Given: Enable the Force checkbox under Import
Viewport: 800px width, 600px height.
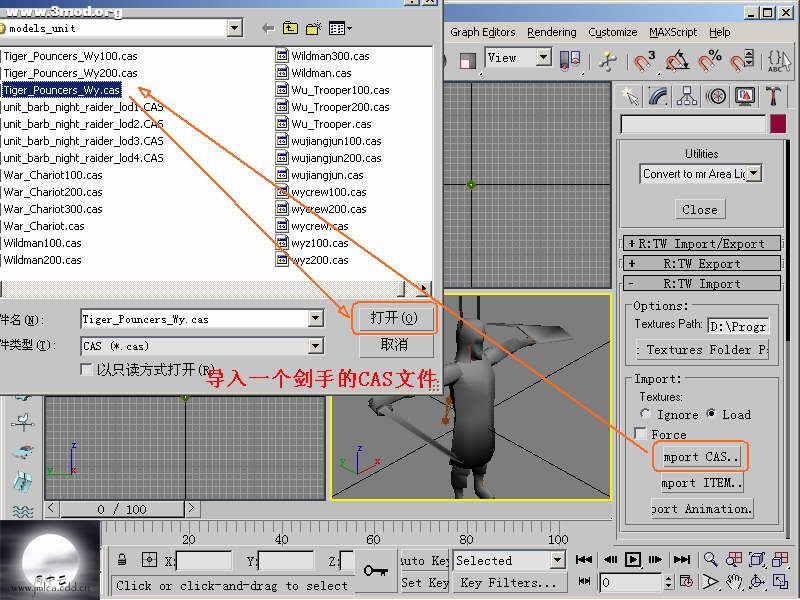Looking at the screenshot, I should coord(640,434).
